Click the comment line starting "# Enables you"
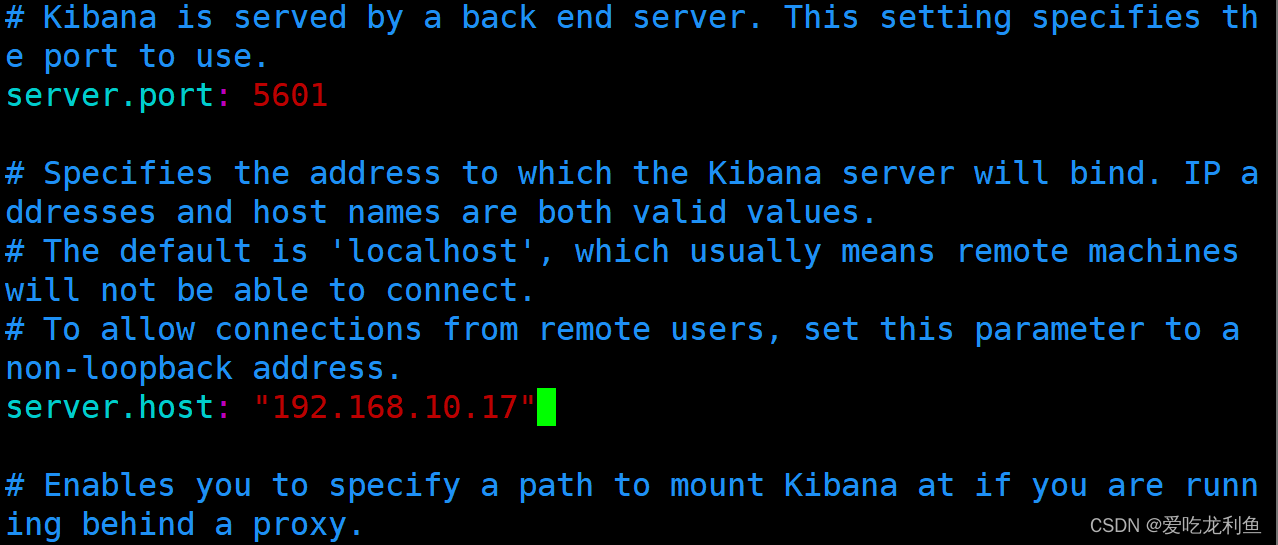1278x545 pixels. tap(632, 485)
